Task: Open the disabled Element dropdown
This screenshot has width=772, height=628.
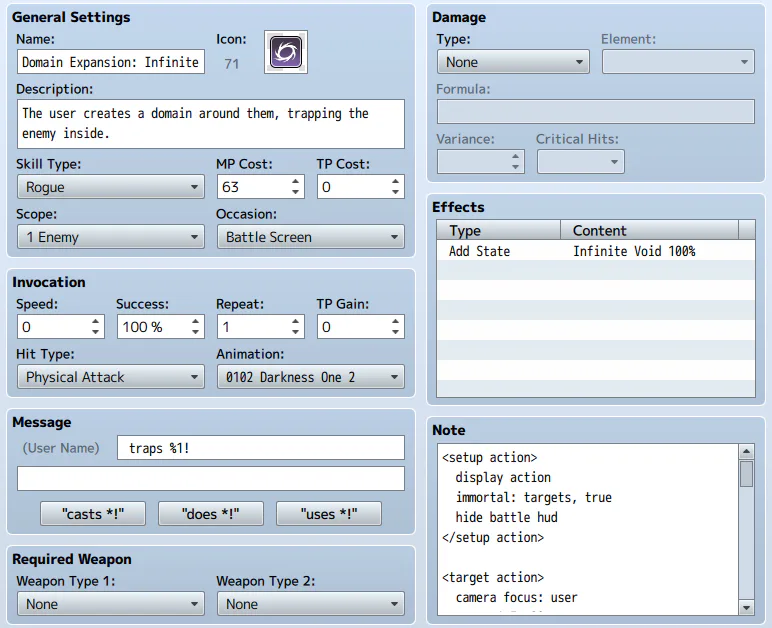Action: click(678, 62)
